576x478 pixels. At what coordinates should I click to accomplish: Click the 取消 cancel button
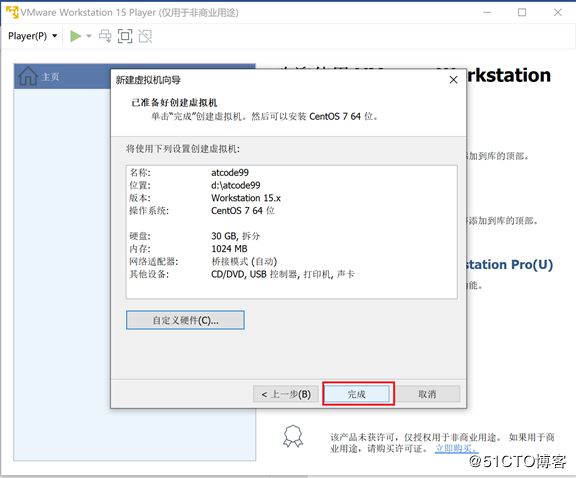click(x=427, y=394)
